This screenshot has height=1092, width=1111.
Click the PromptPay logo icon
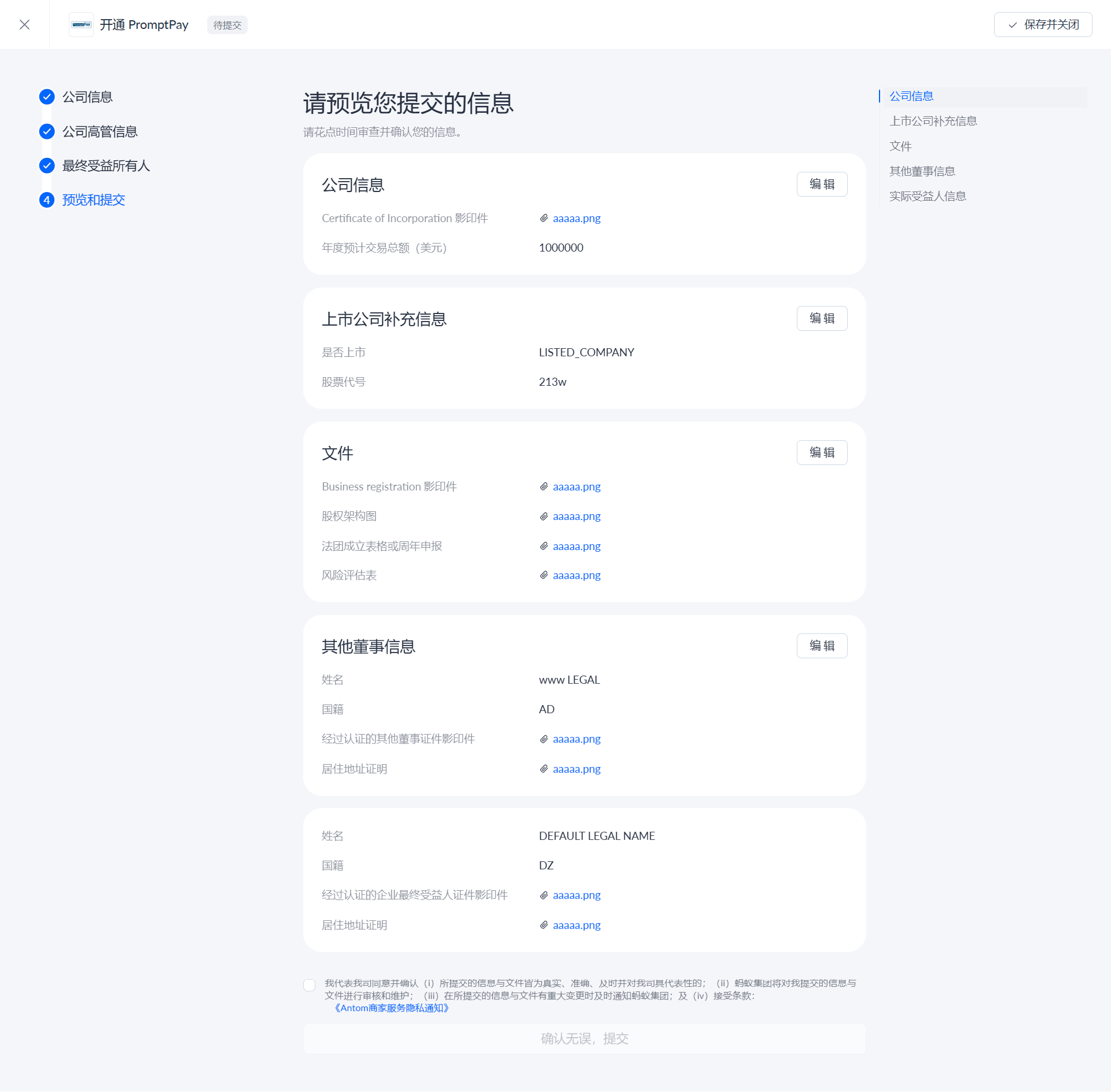click(x=81, y=24)
